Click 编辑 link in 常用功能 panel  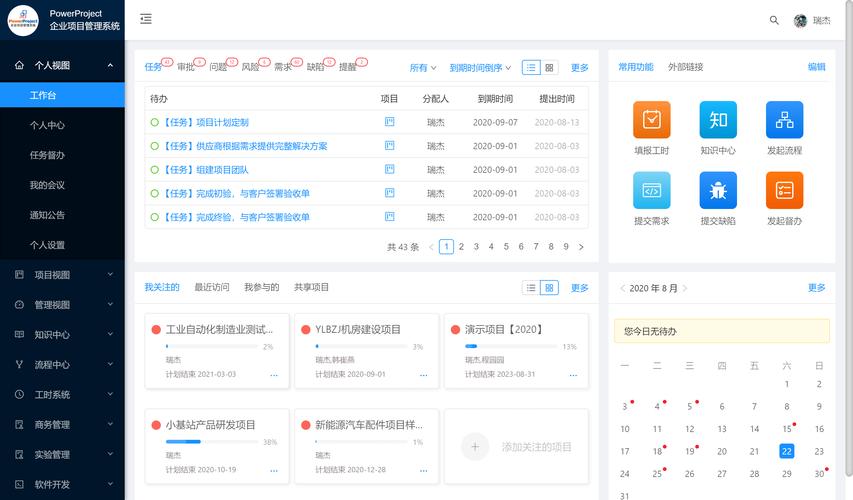pos(817,67)
